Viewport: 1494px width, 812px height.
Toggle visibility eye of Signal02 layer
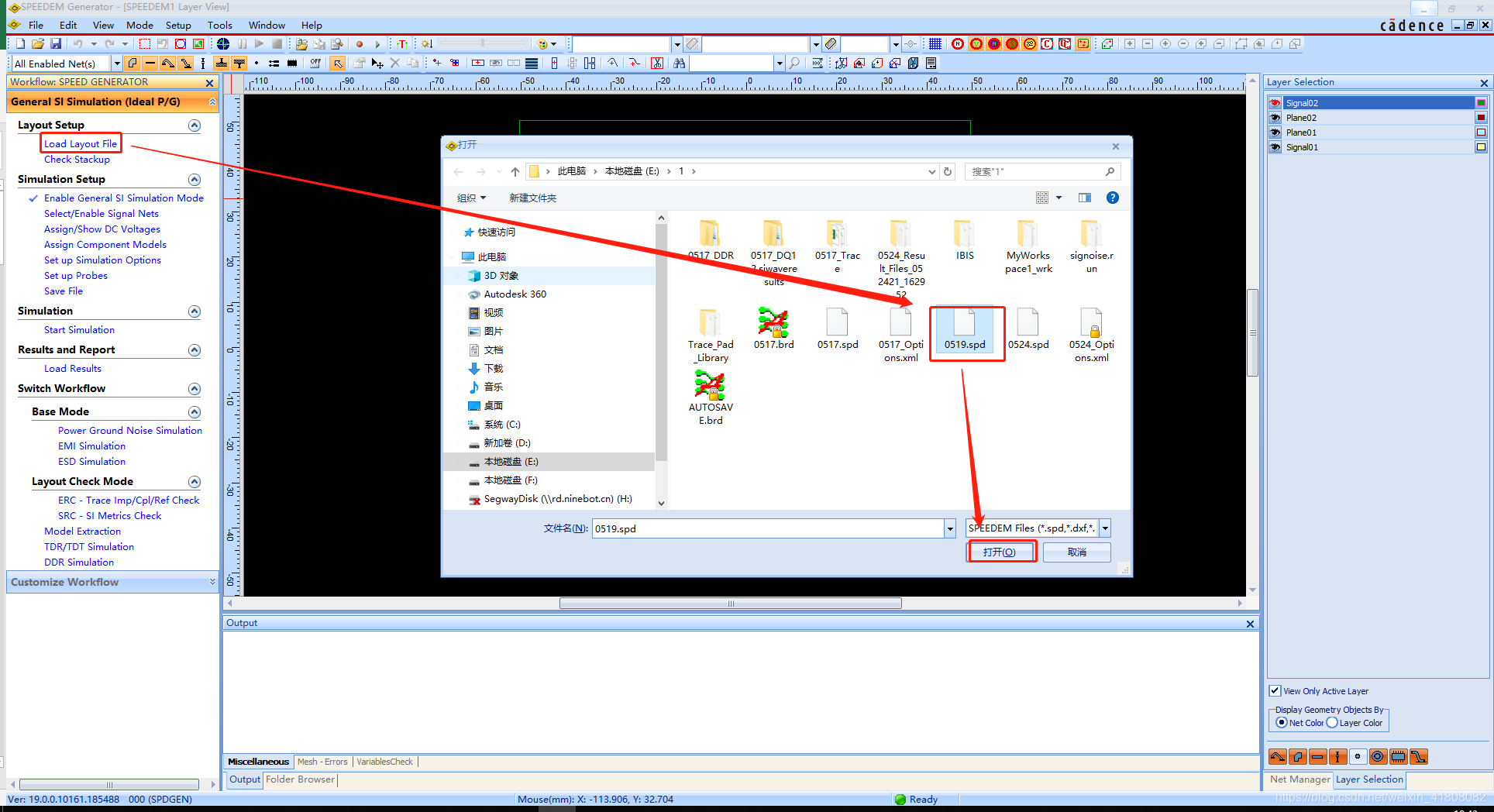pyautogui.click(x=1275, y=103)
